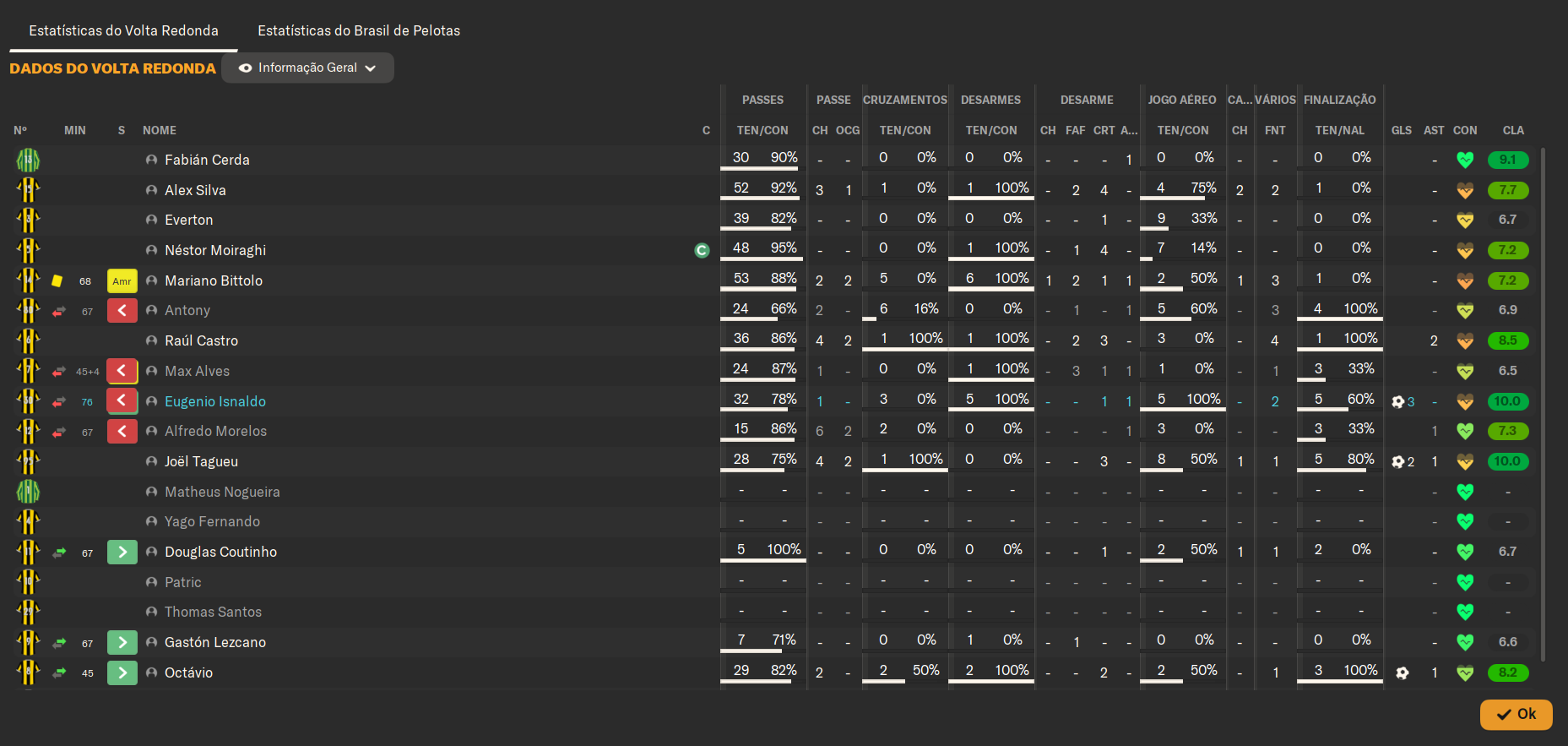Click Octávio's green substituted-on badge
The height and width of the screenshot is (746, 1568).
point(122,672)
